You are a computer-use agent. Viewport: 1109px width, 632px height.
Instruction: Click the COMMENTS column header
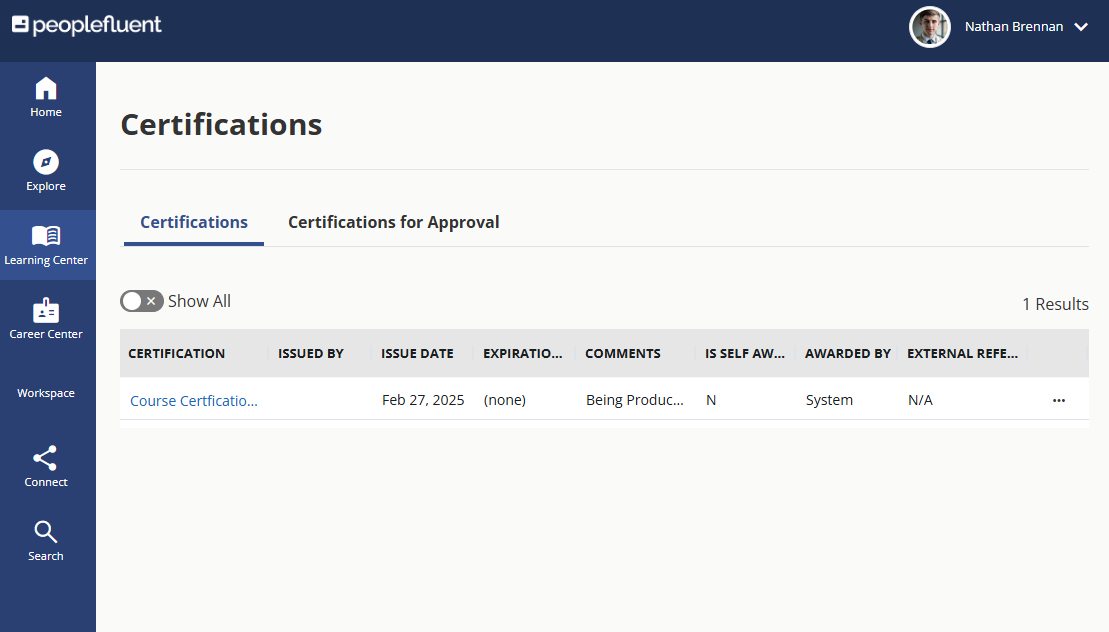point(622,353)
